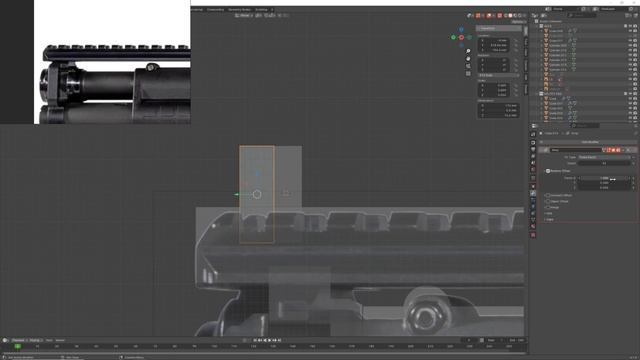Toggle the viewport gizmos button in header

478,16
